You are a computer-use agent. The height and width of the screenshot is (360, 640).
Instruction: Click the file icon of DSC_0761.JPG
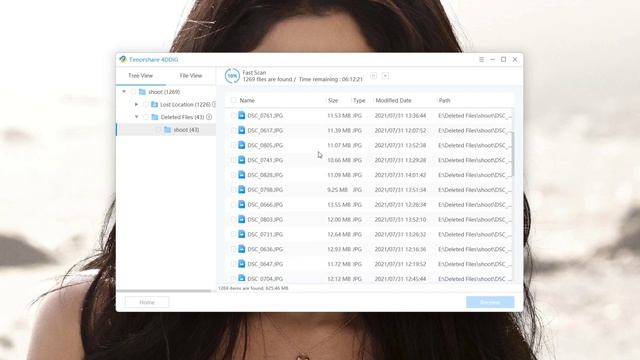[242, 116]
